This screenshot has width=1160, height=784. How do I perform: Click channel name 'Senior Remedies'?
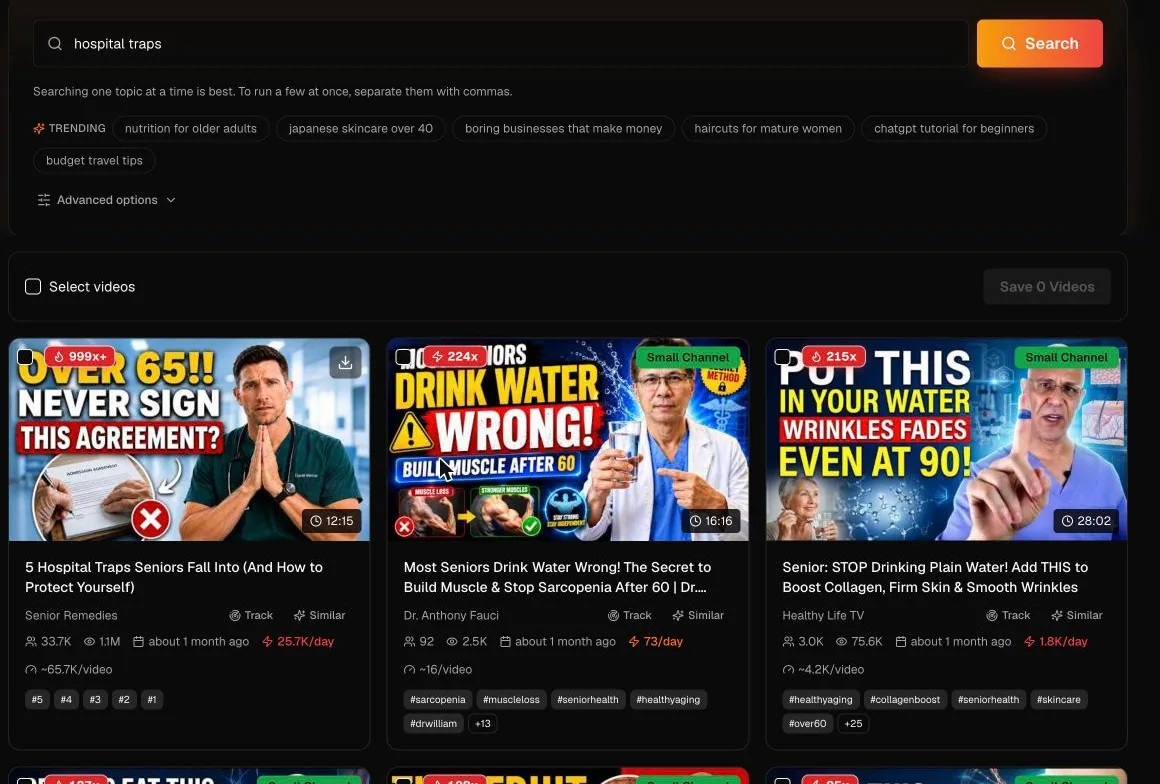71,615
